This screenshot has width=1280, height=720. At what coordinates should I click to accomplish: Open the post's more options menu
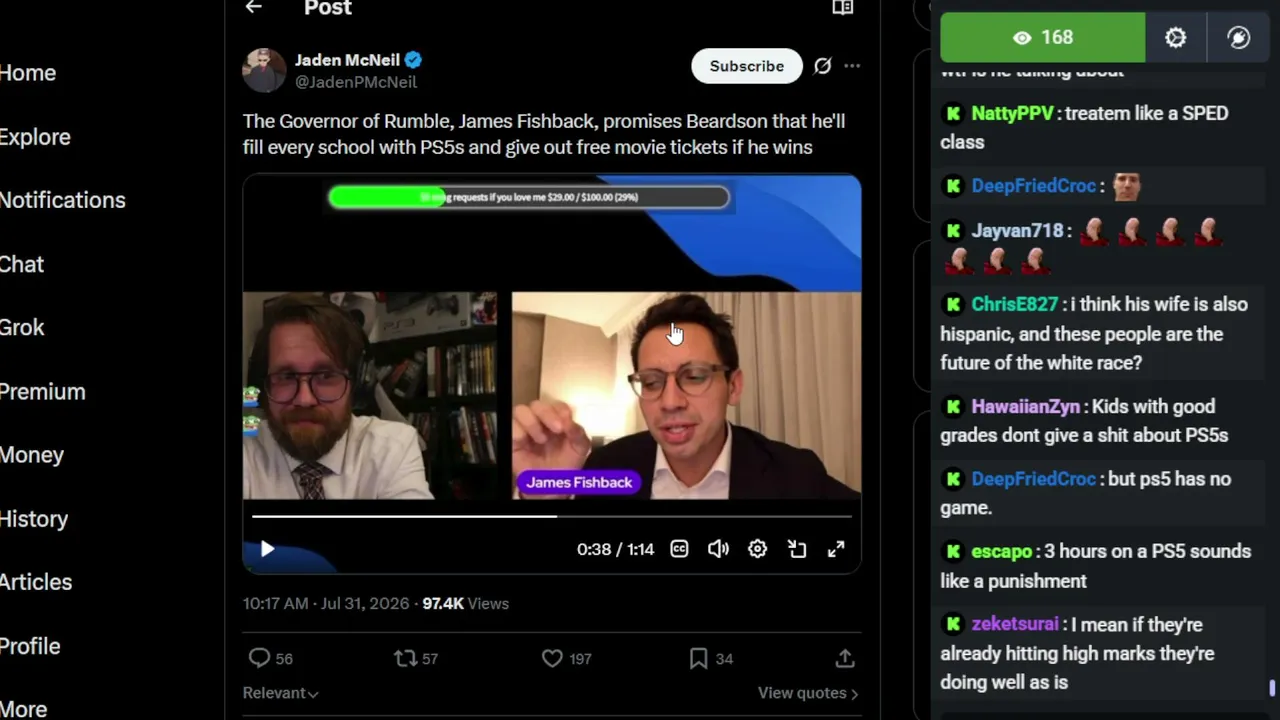coord(852,66)
